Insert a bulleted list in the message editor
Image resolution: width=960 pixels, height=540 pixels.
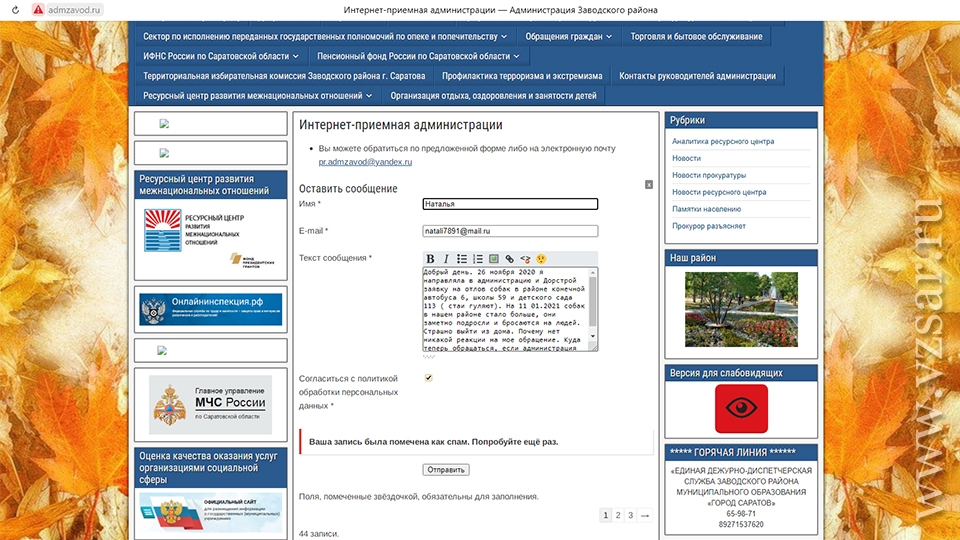[x=462, y=259]
